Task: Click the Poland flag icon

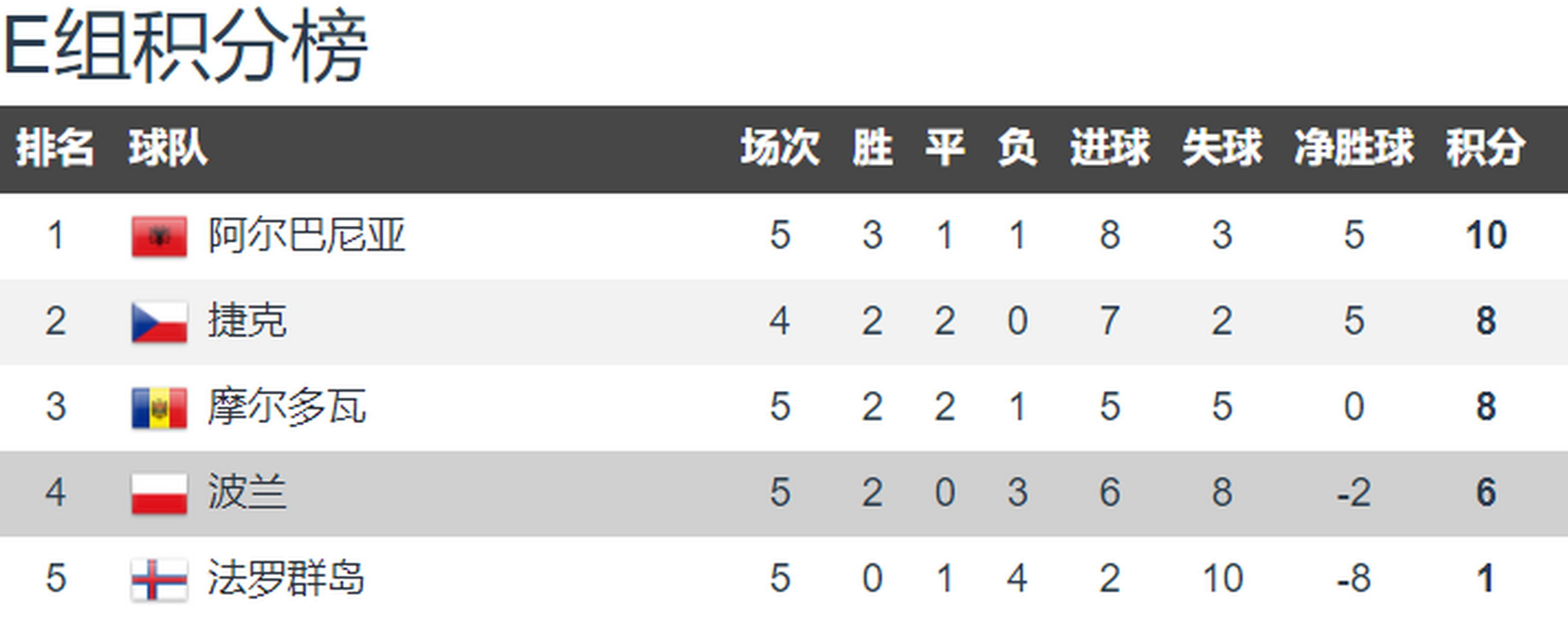Action: pos(159,494)
